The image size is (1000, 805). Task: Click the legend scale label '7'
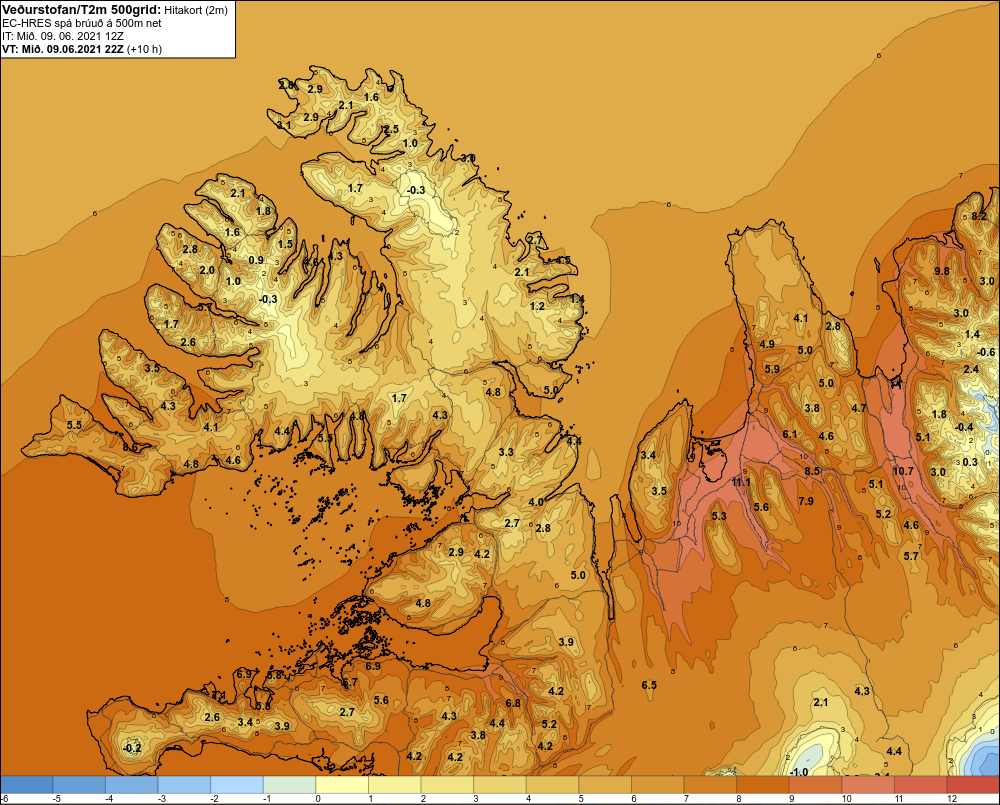686,799
